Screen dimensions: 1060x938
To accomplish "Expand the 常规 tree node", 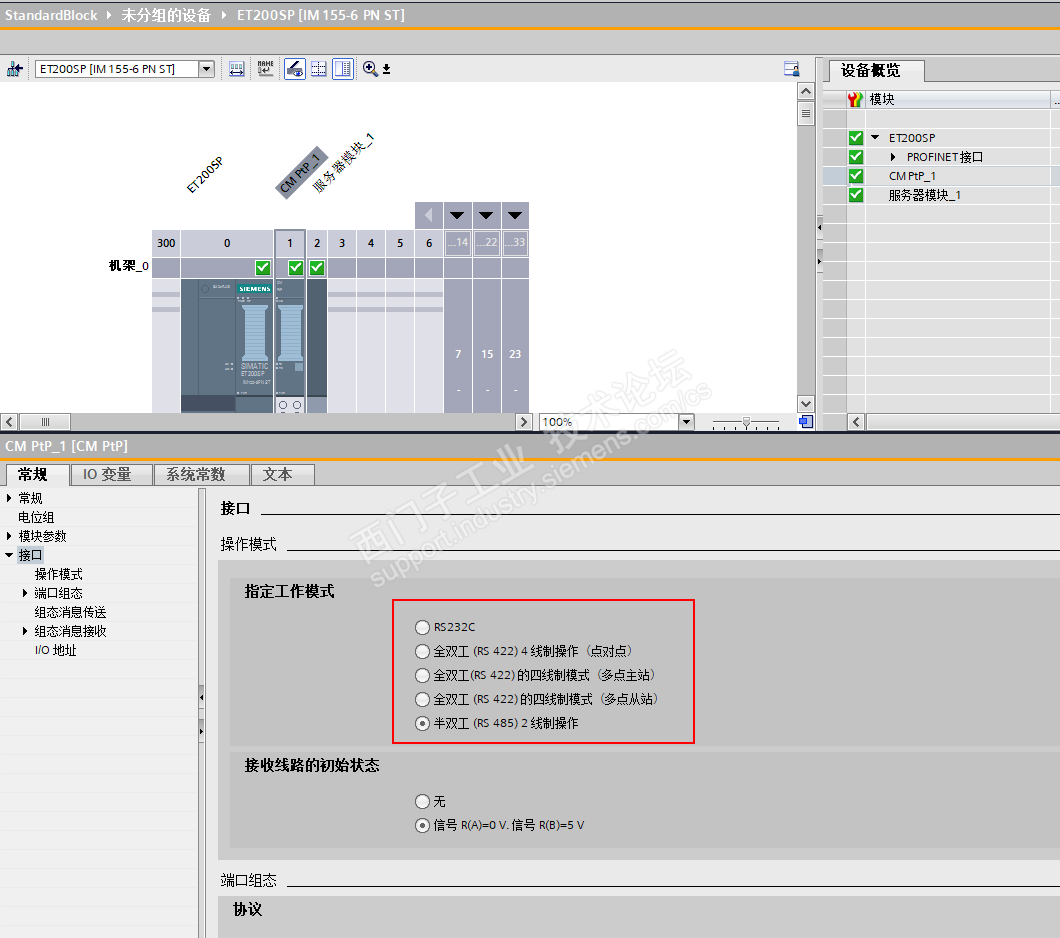I will tap(9, 498).
